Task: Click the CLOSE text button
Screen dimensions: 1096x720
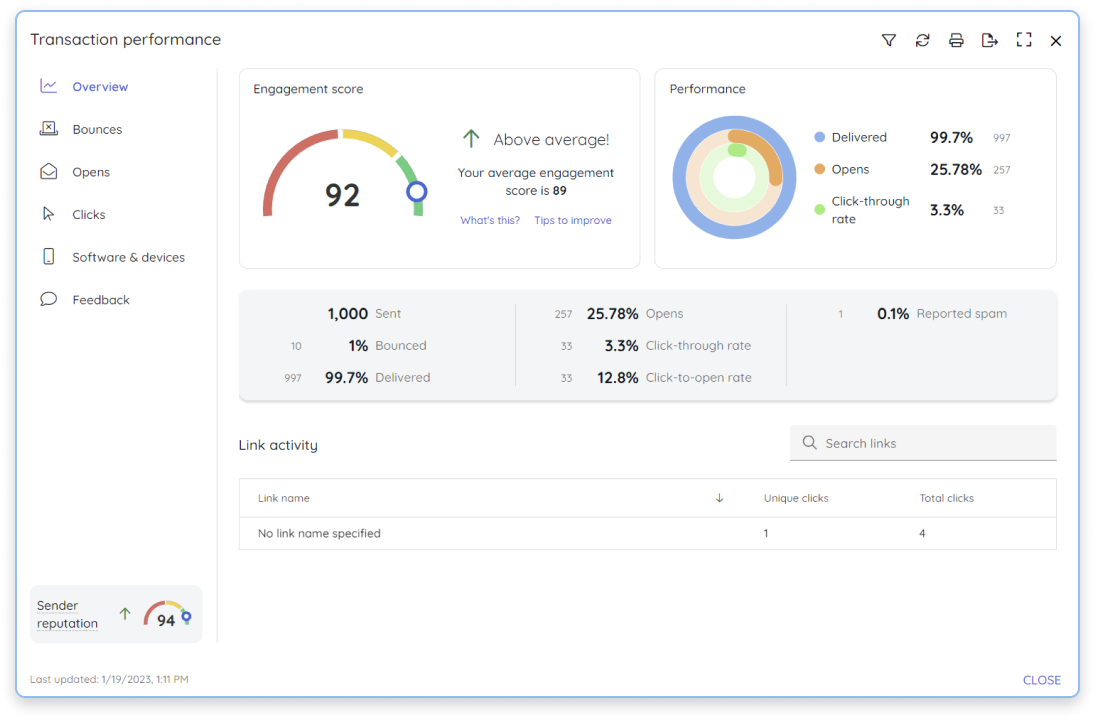Action: point(1041,680)
